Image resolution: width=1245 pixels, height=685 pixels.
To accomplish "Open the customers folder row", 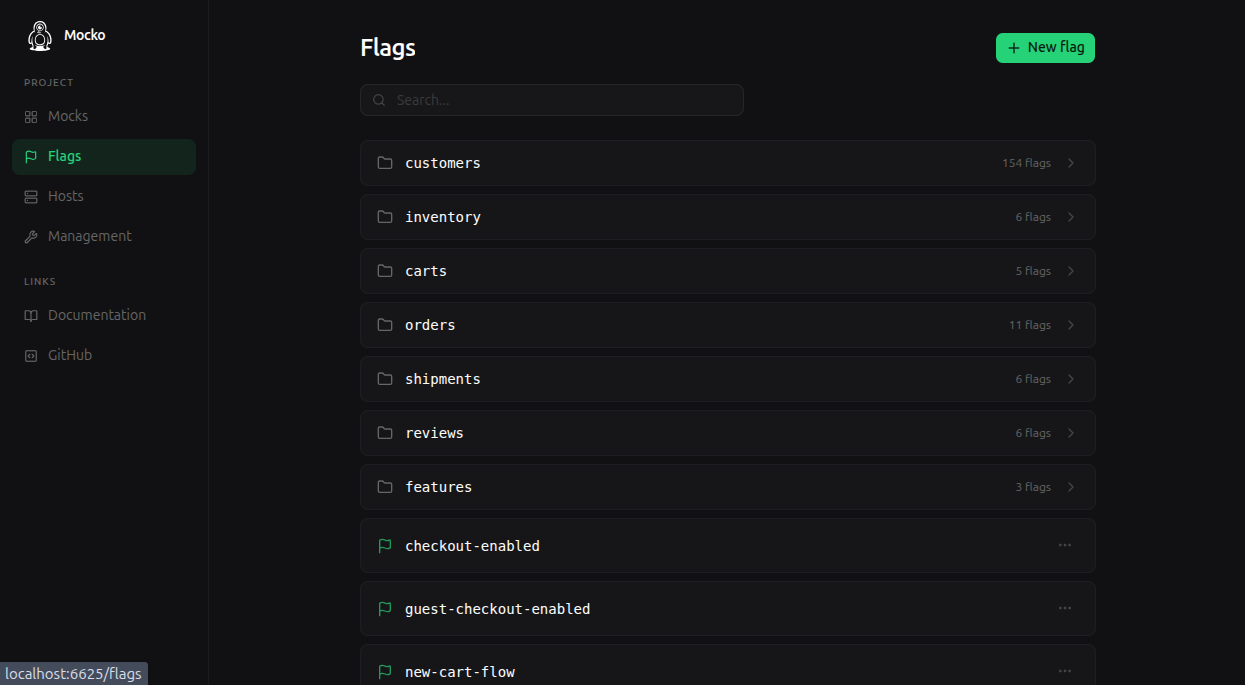I will click(x=728, y=163).
